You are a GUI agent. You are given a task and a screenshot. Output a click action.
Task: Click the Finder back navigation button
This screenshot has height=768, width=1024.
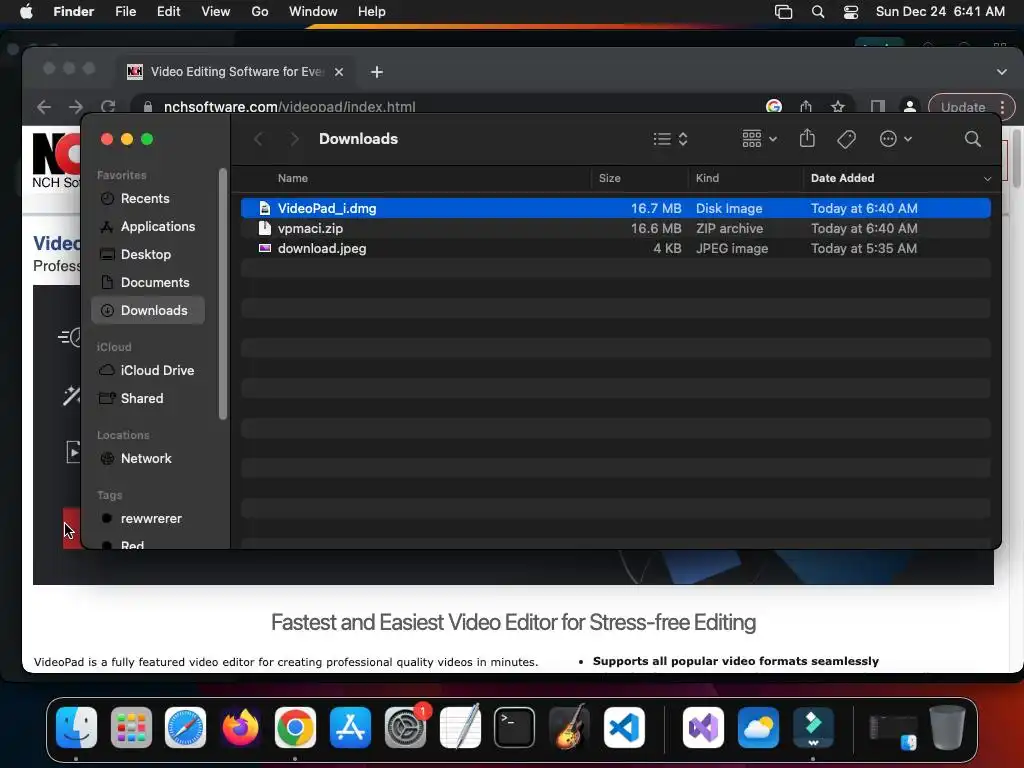(x=259, y=139)
